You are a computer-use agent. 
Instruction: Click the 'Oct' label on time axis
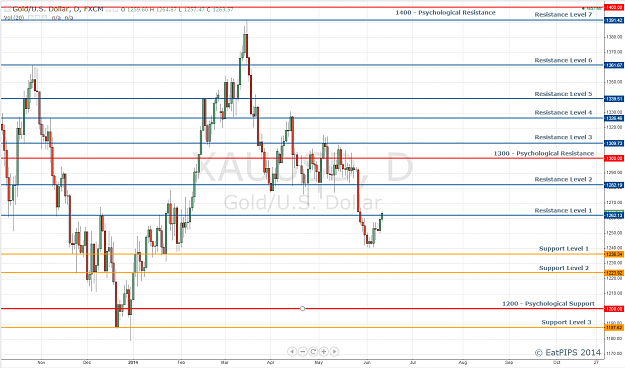pyautogui.click(x=557, y=363)
